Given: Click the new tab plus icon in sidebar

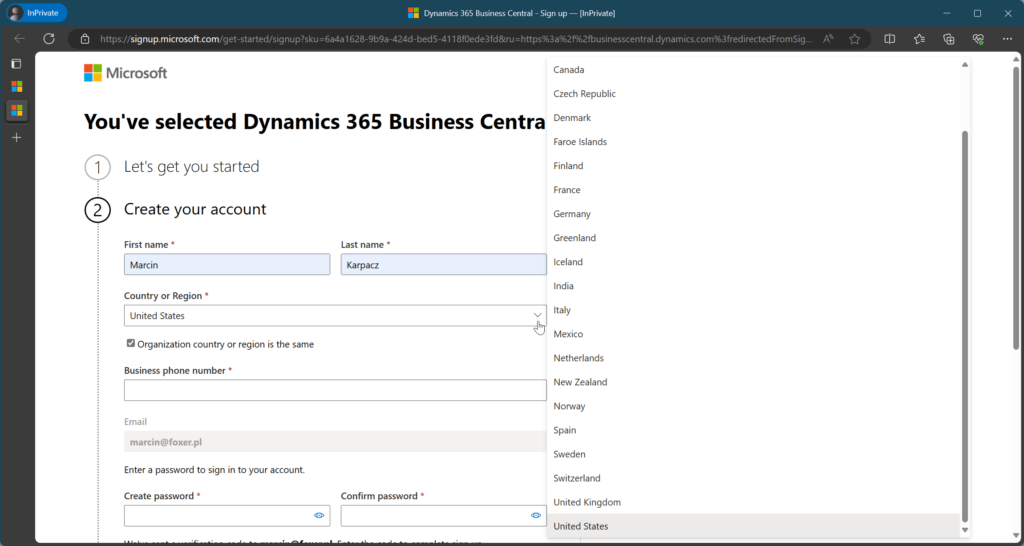Looking at the screenshot, I should click(16, 137).
